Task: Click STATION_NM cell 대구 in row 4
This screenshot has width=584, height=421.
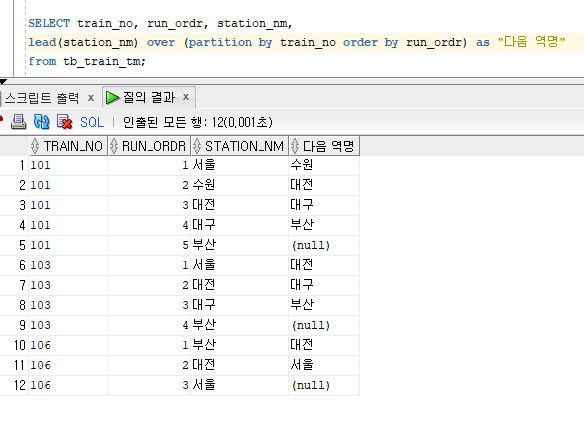Action: tap(239, 225)
